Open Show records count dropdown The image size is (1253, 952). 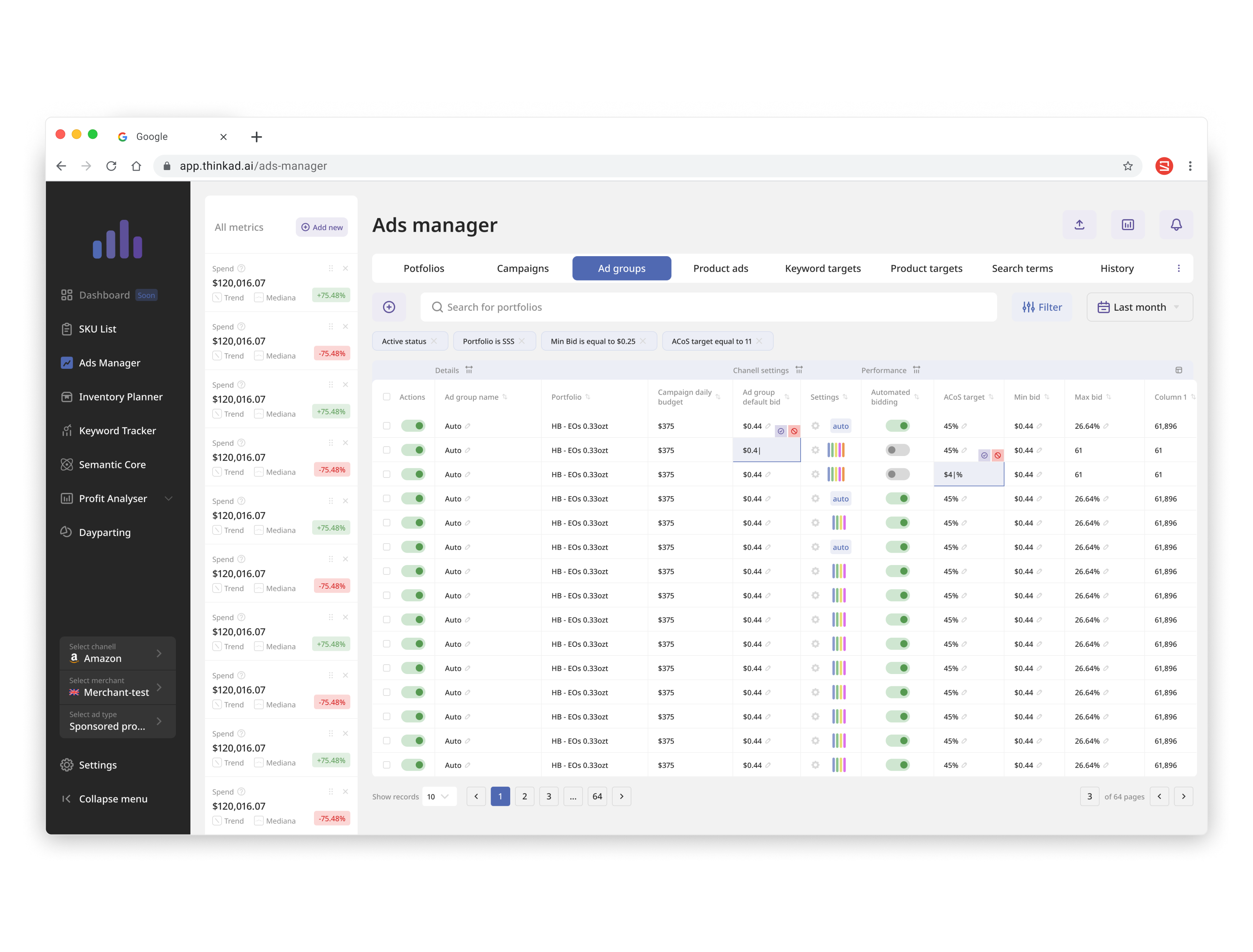[x=439, y=797]
